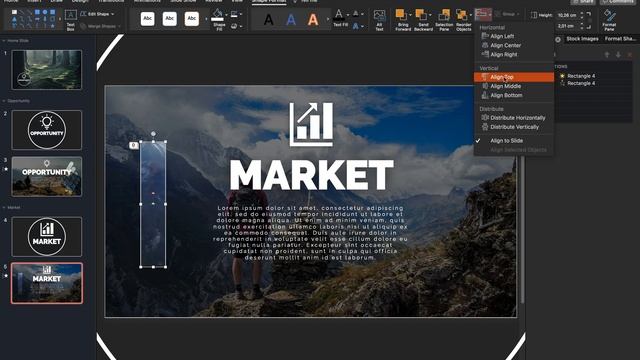
Task: Expand the WordArt styles gallery
Action: (327, 19)
